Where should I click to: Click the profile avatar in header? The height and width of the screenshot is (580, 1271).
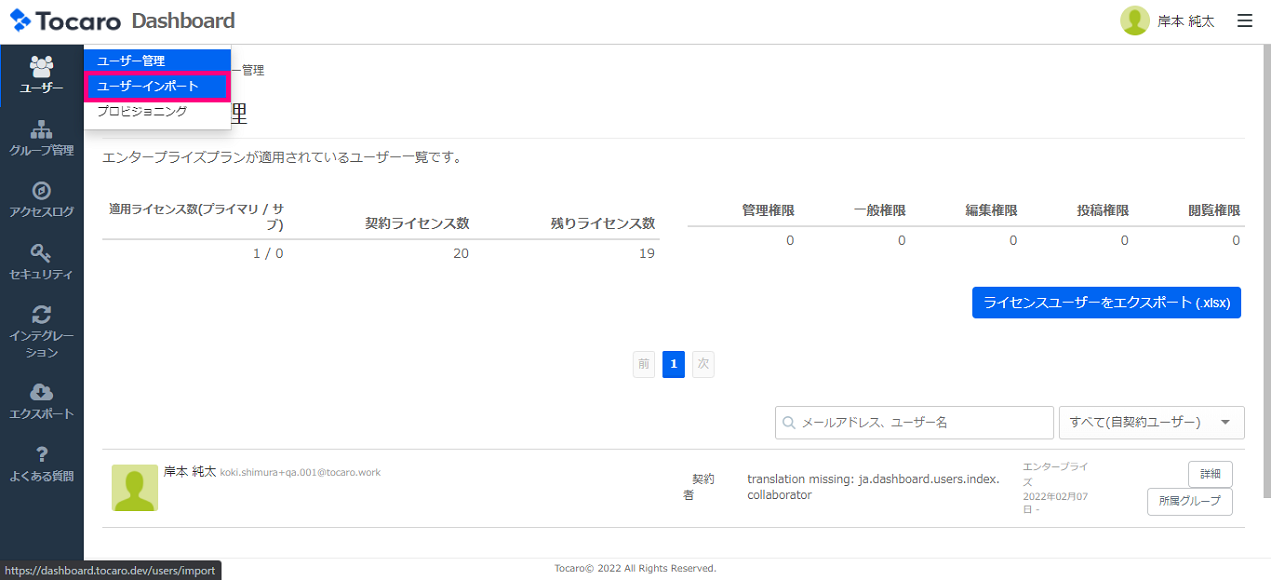(1134, 21)
